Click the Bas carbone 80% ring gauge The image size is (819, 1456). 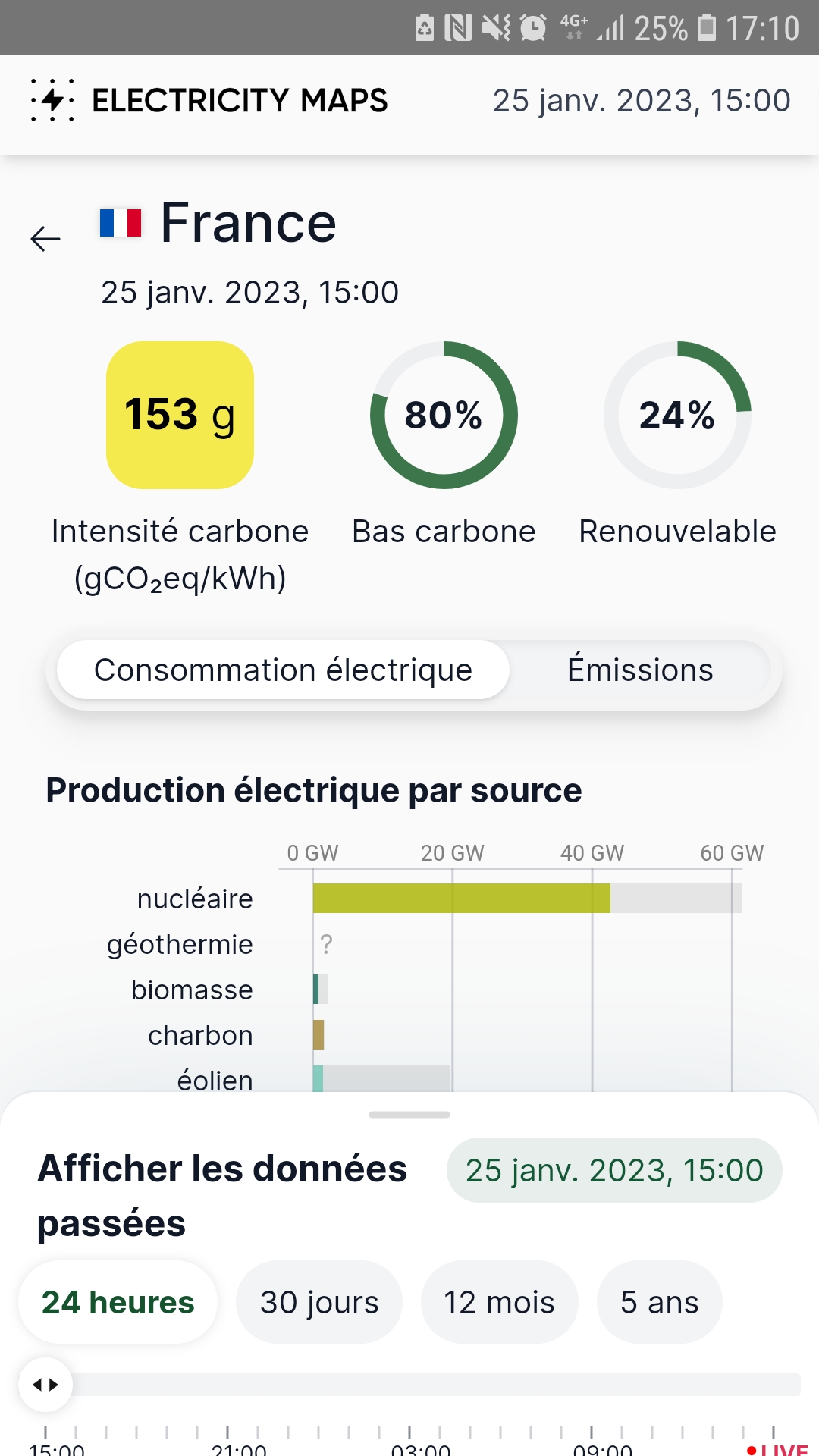pos(444,416)
